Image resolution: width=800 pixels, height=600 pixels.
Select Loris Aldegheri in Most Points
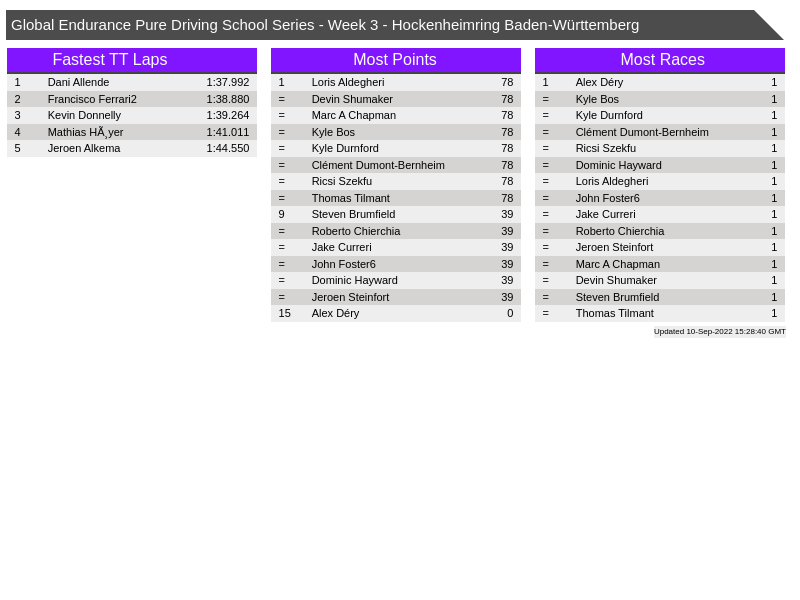(x=347, y=82)
